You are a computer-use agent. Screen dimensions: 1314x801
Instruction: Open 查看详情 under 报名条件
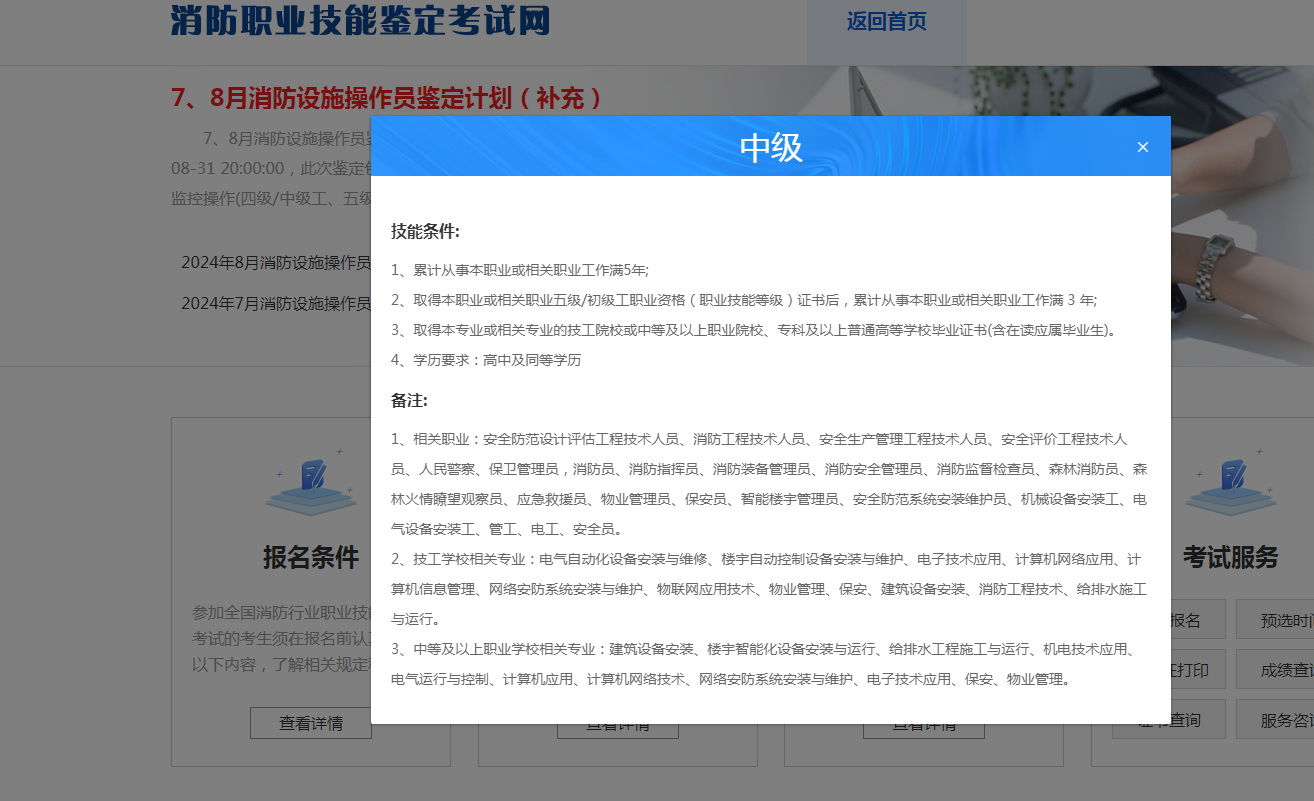click(311, 723)
